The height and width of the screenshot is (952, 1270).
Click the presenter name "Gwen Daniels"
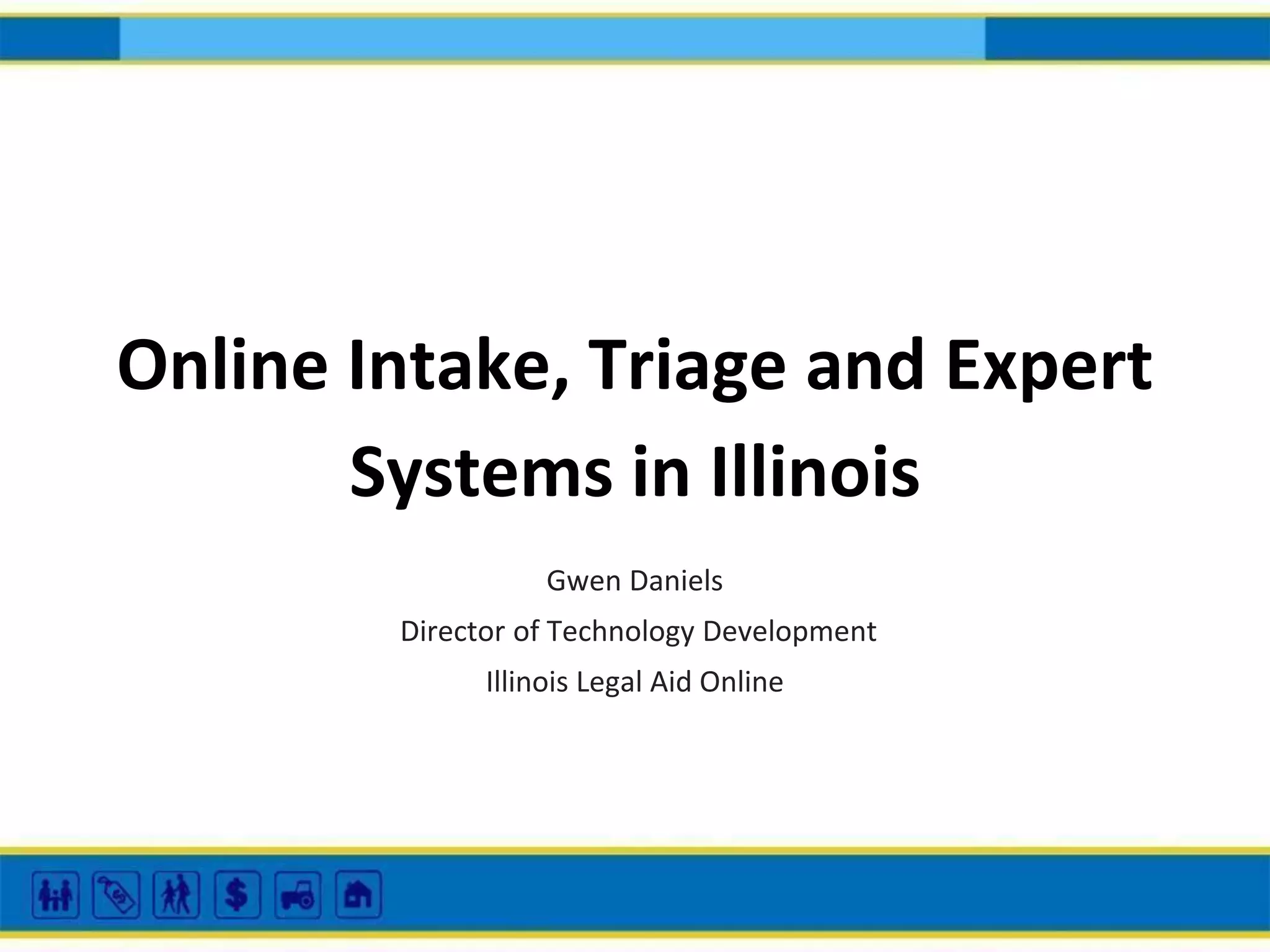[x=634, y=581]
